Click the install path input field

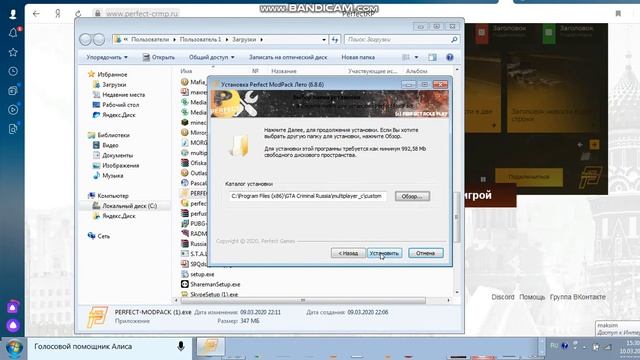(307, 196)
